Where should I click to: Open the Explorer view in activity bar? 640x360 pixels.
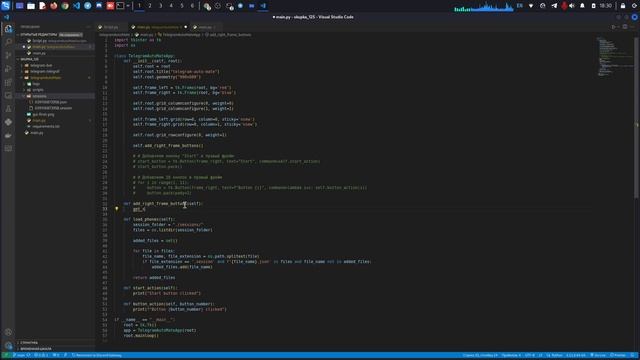[x=8, y=29]
